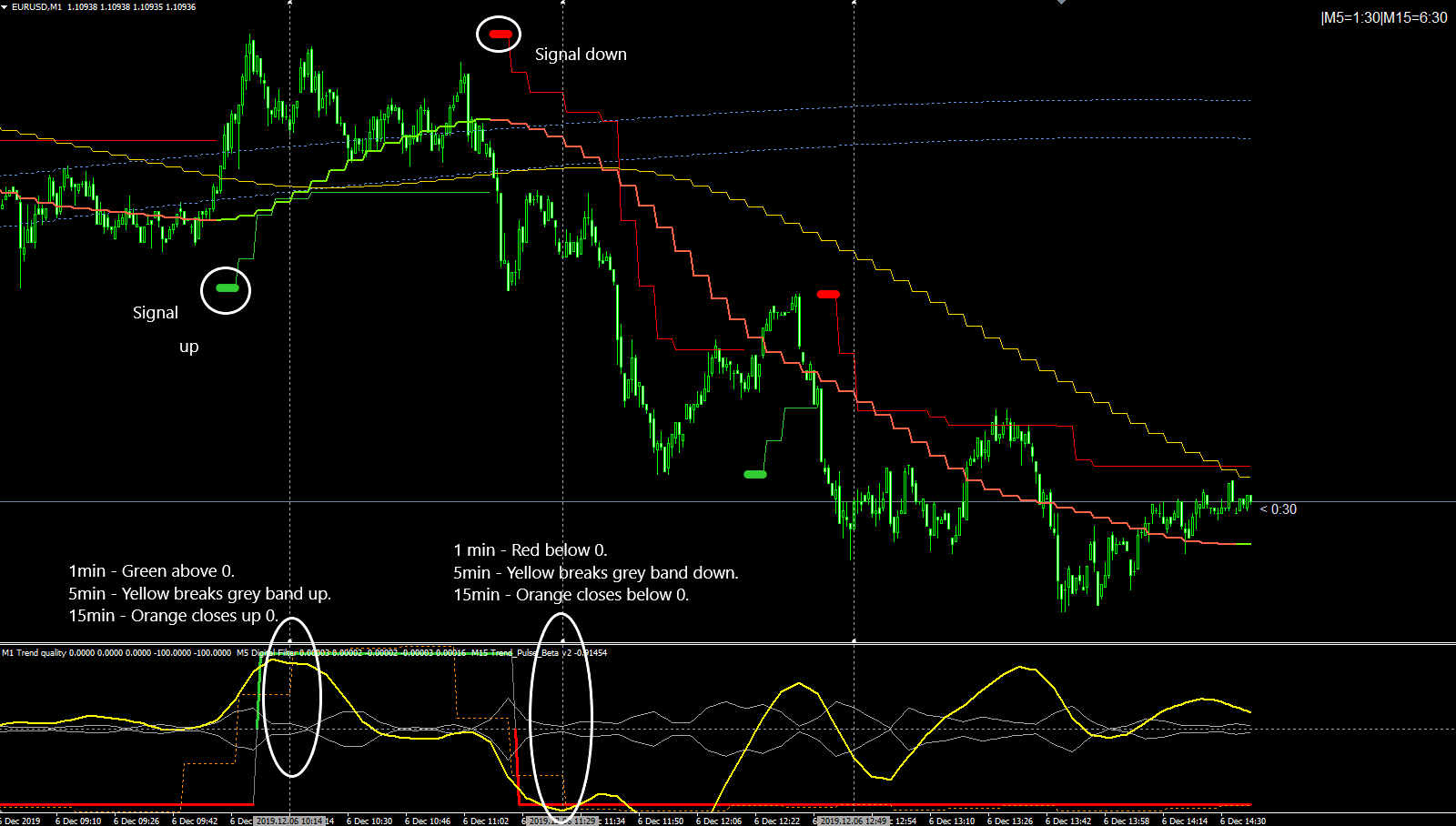
Task: Select the "Signal down" text label
Action: (x=581, y=55)
